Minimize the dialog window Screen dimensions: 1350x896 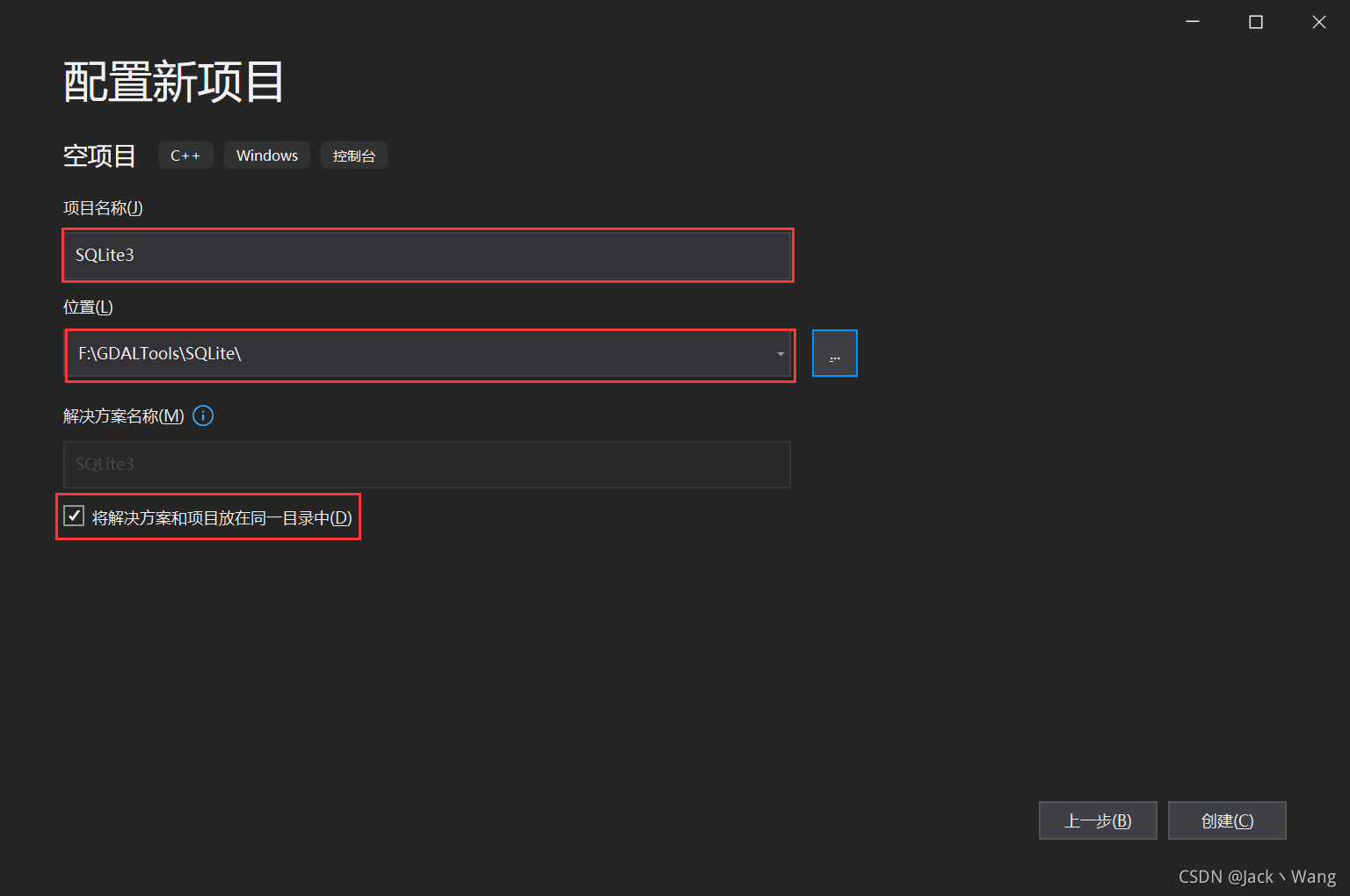pyautogui.click(x=1193, y=22)
